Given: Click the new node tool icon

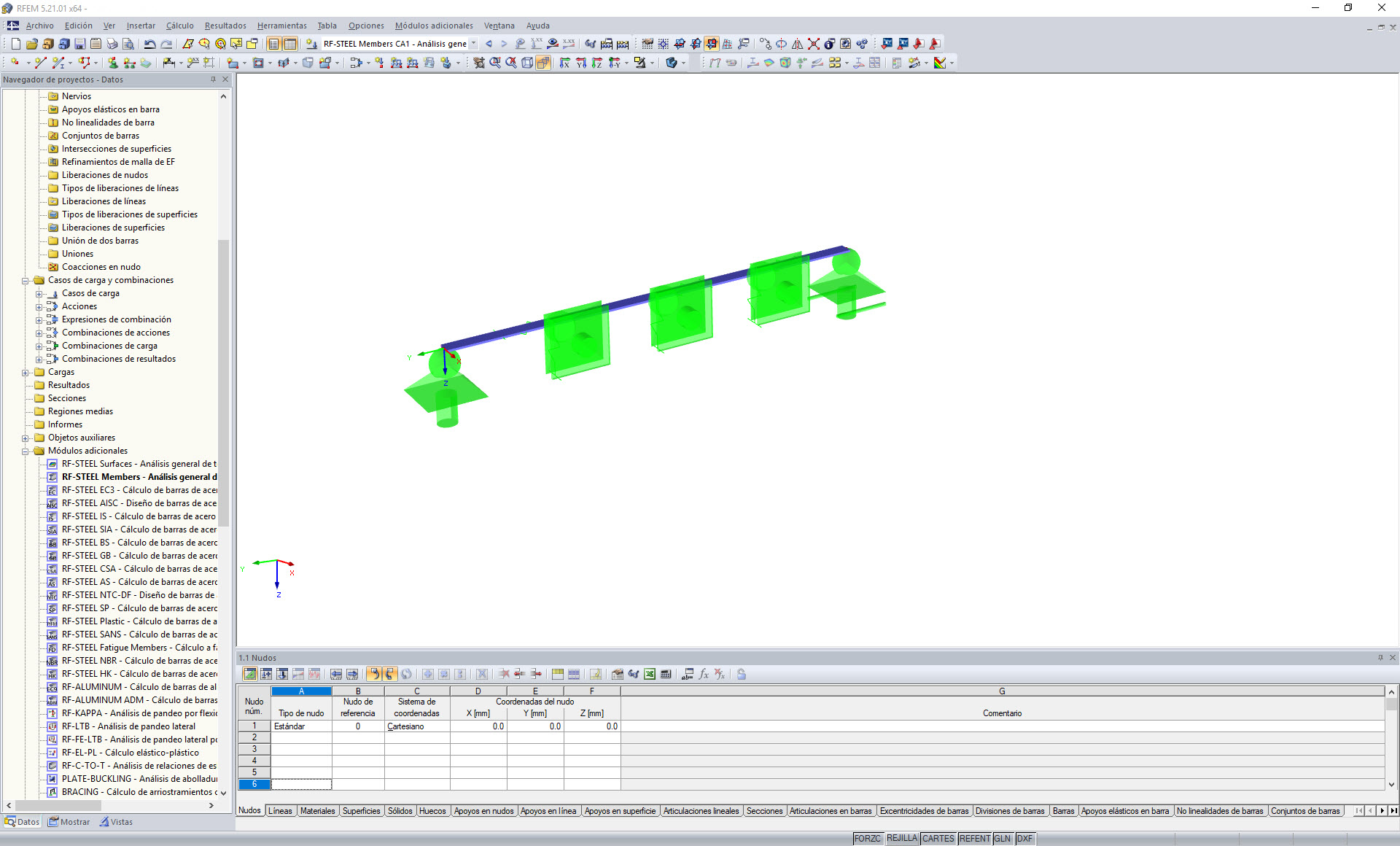Looking at the screenshot, I should 14,63.
